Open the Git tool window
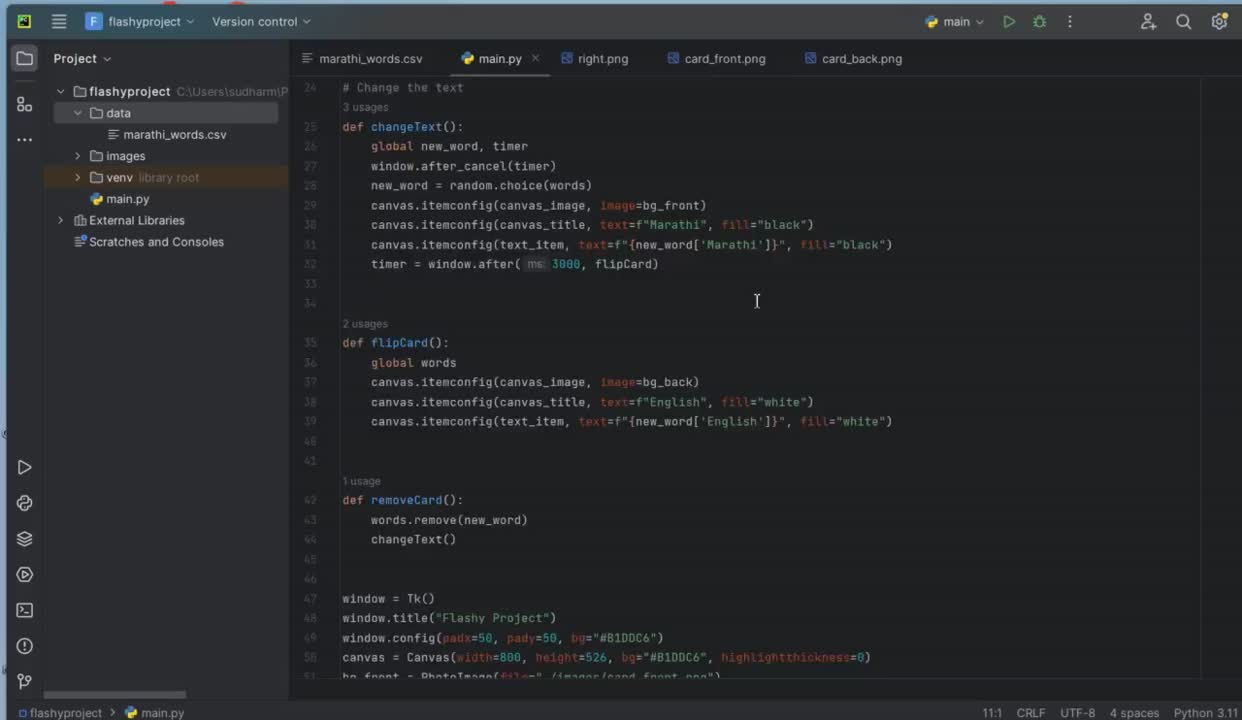The image size is (1242, 720). tap(24, 682)
